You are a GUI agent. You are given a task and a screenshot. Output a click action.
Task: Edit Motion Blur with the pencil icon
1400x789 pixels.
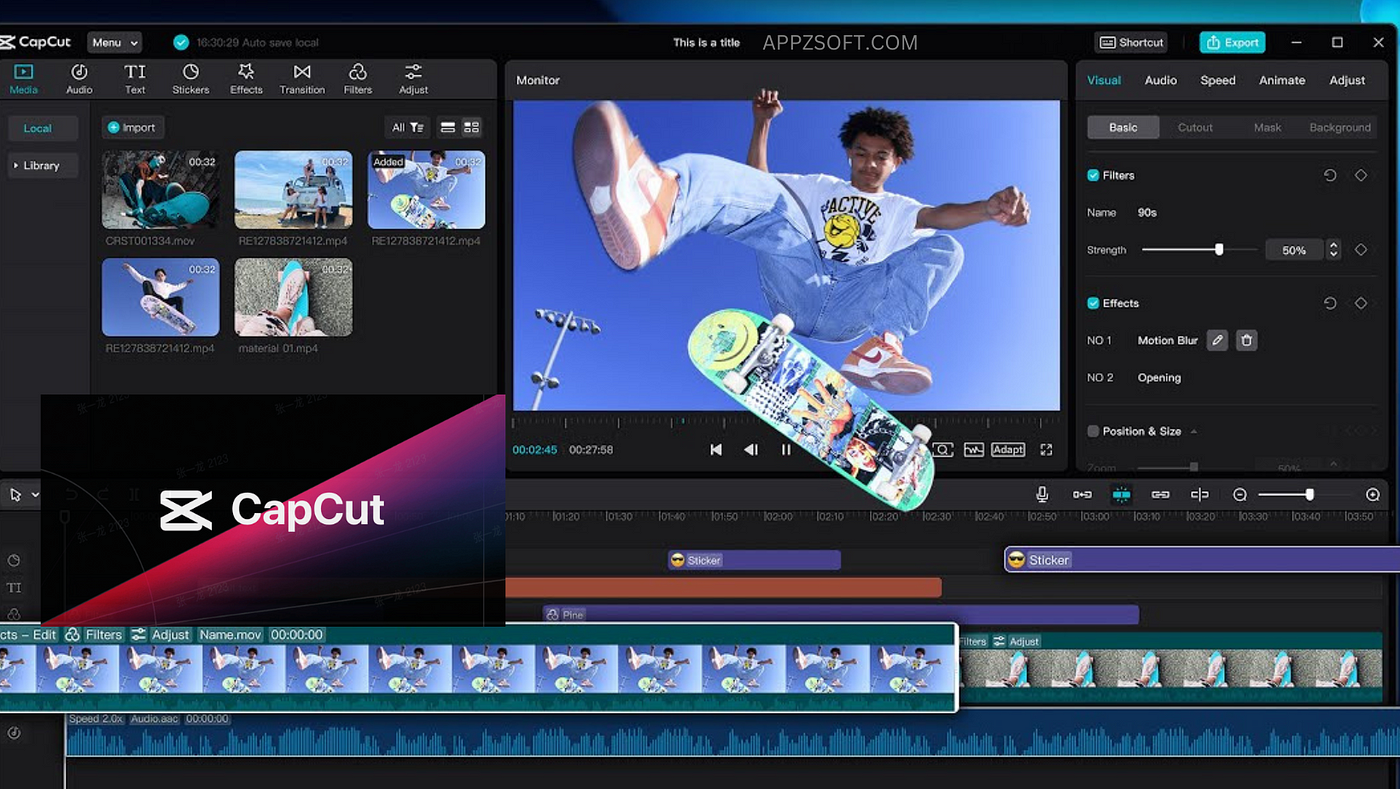[x=1217, y=340]
